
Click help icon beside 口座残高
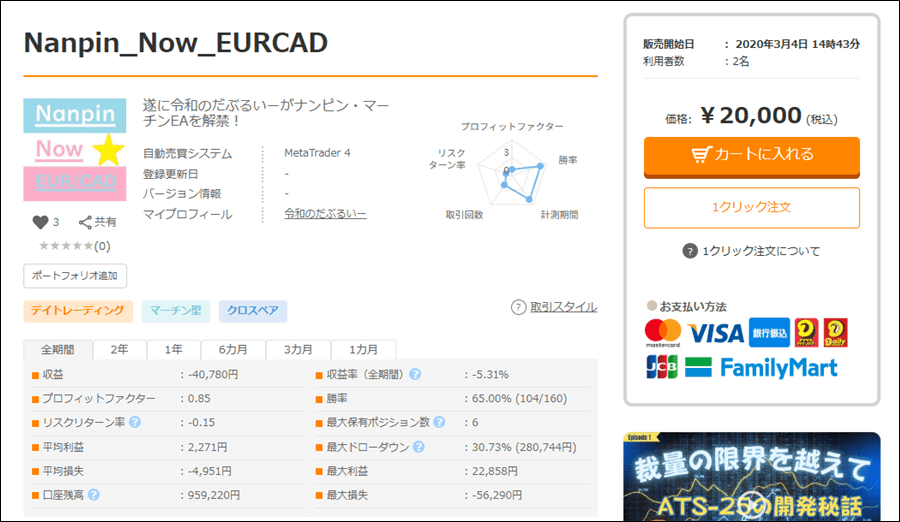pyautogui.click(x=94, y=494)
